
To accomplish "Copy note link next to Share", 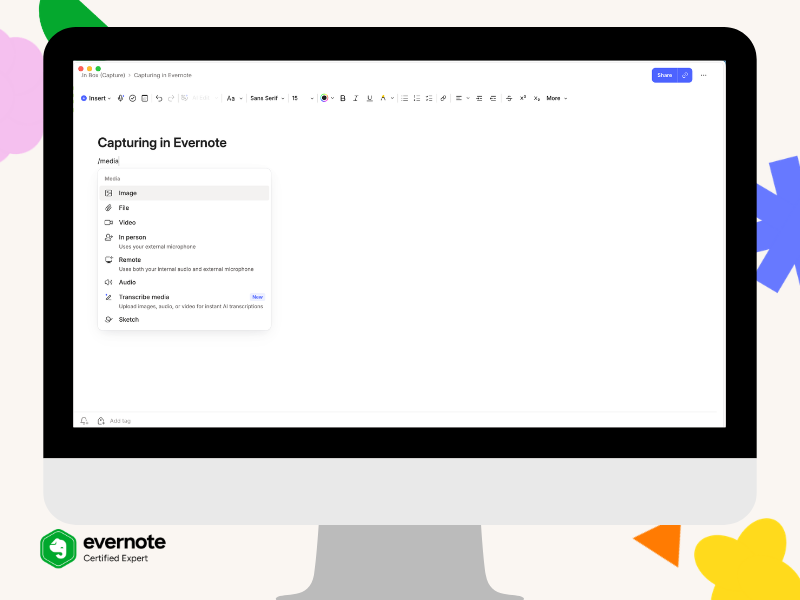I will [x=685, y=75].
